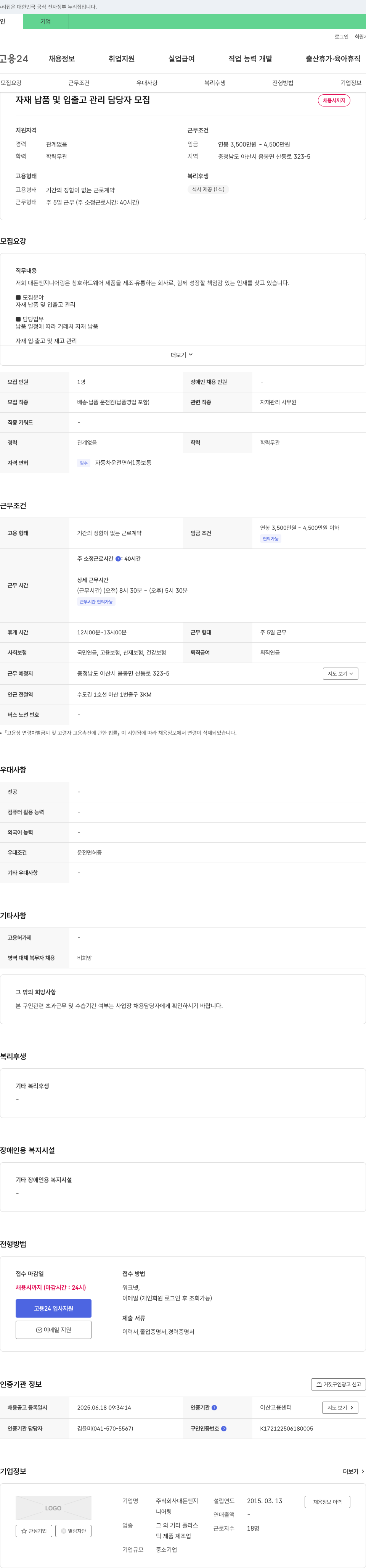Jump to 우대사항 section tab
Viewport: 366px width, 1568px height.
[147, 83]
